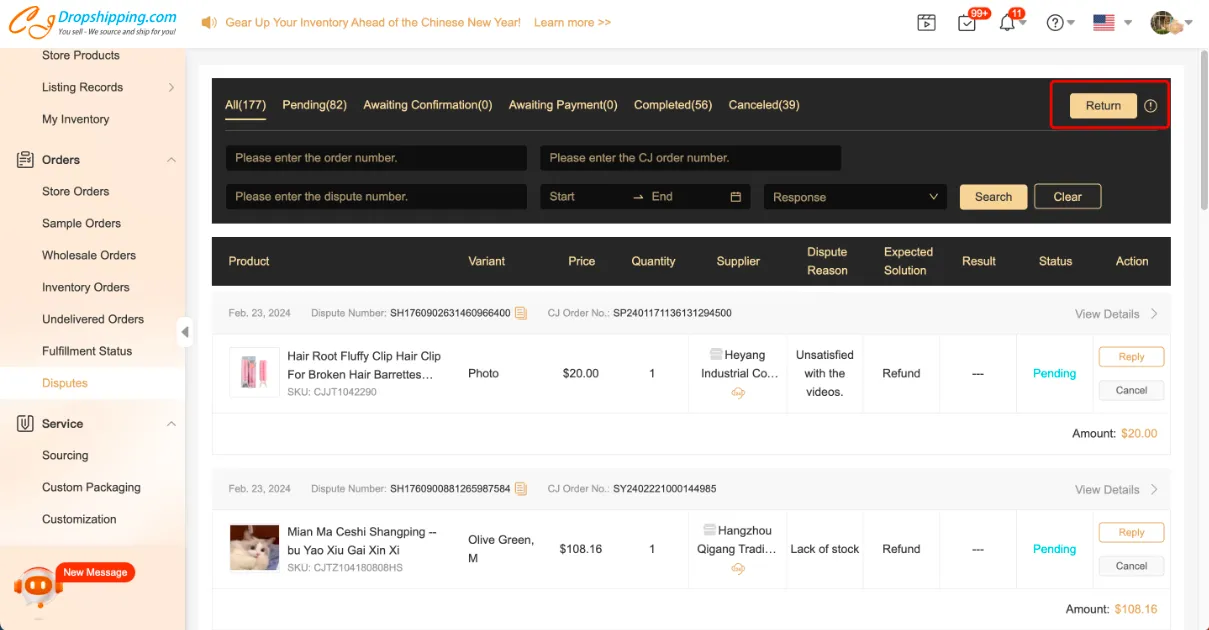Click the help question mark icon
The width and height of the screenshot is (1209, 630).
coord(1054,23)
